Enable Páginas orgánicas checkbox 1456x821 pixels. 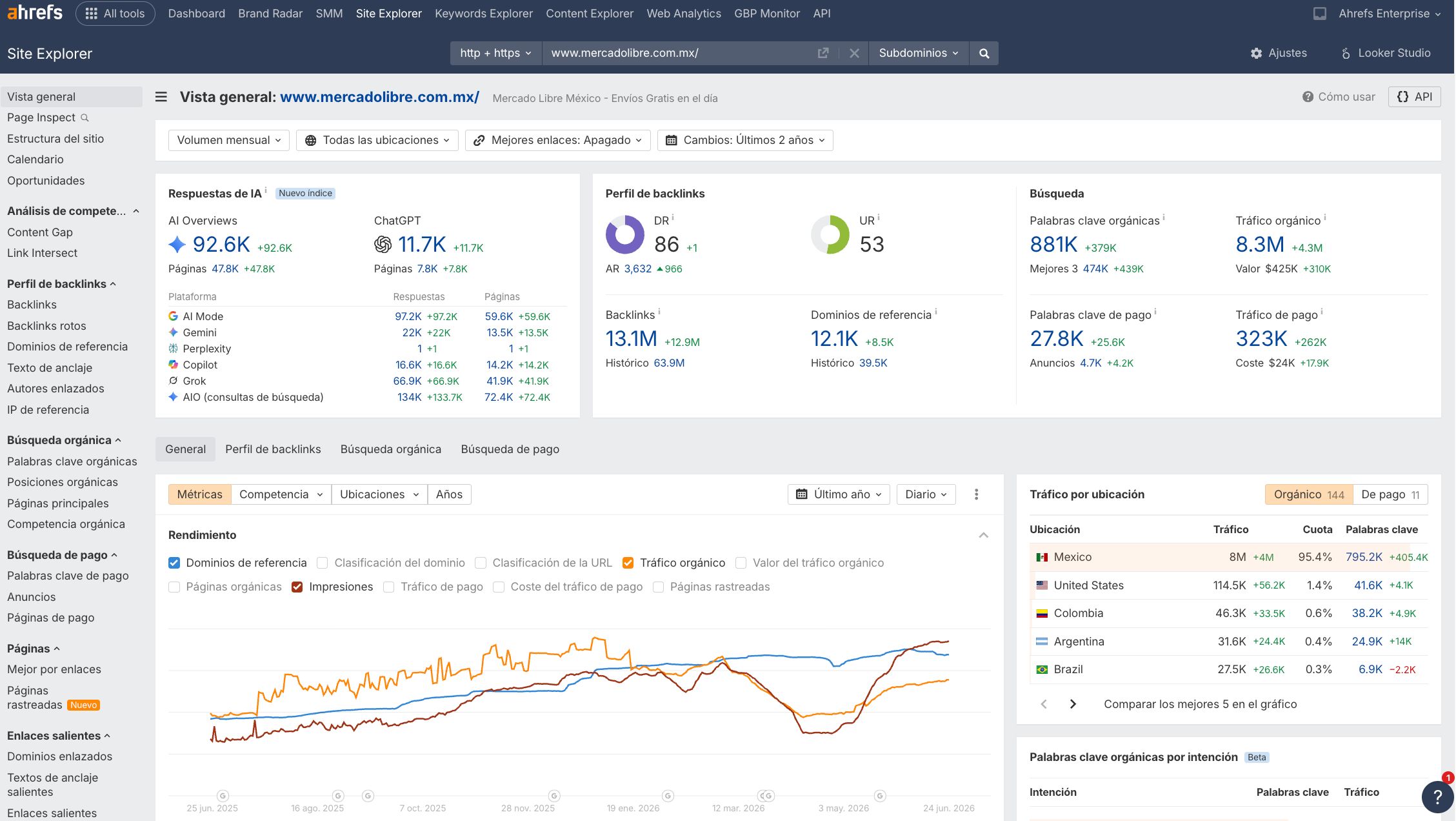tap(174, 587)
